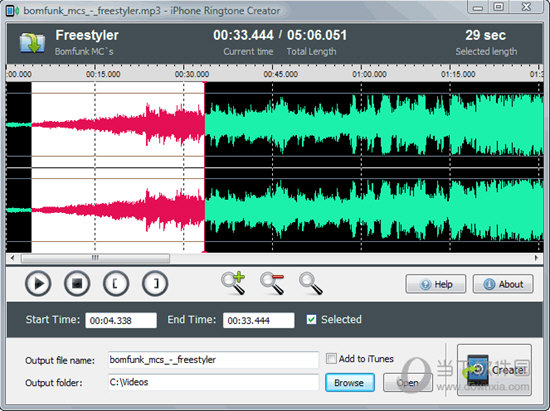Screen dimensions: 550x411
Task: Open the Help button
Action: click(436, 284)
